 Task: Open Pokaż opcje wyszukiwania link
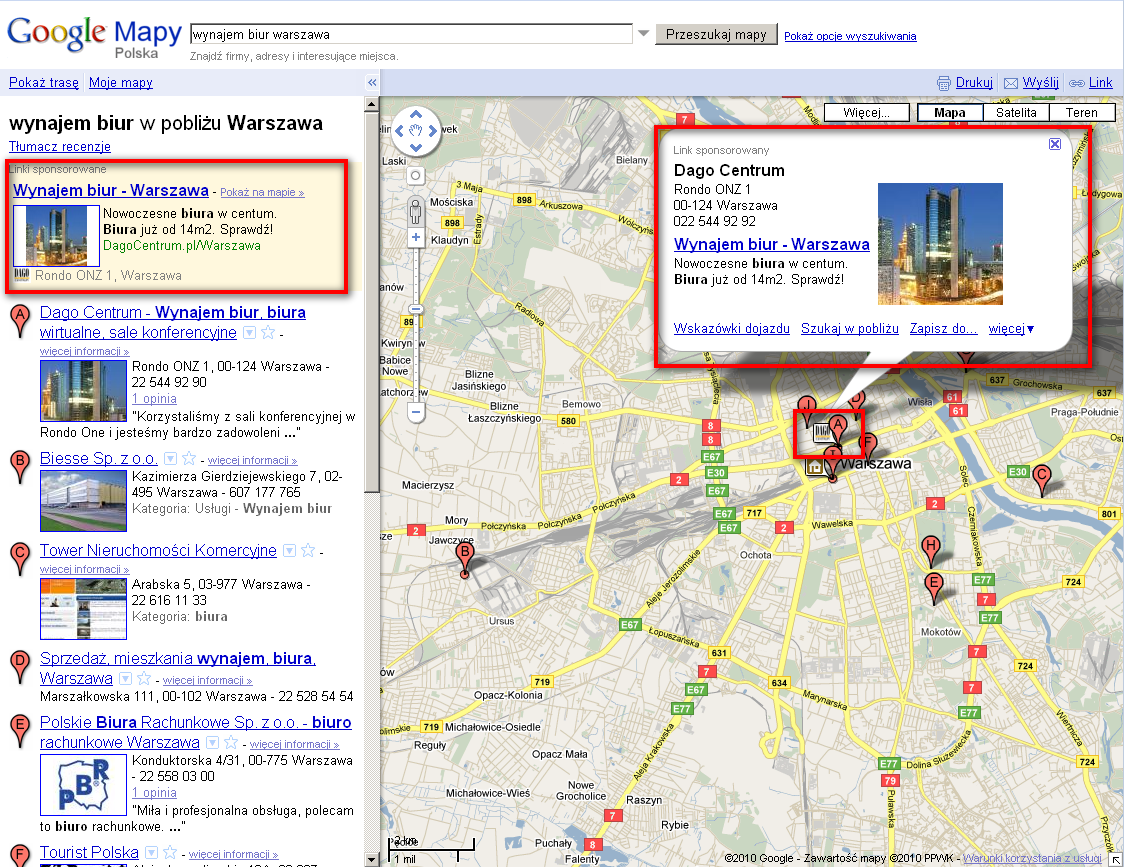pos(850,36)
